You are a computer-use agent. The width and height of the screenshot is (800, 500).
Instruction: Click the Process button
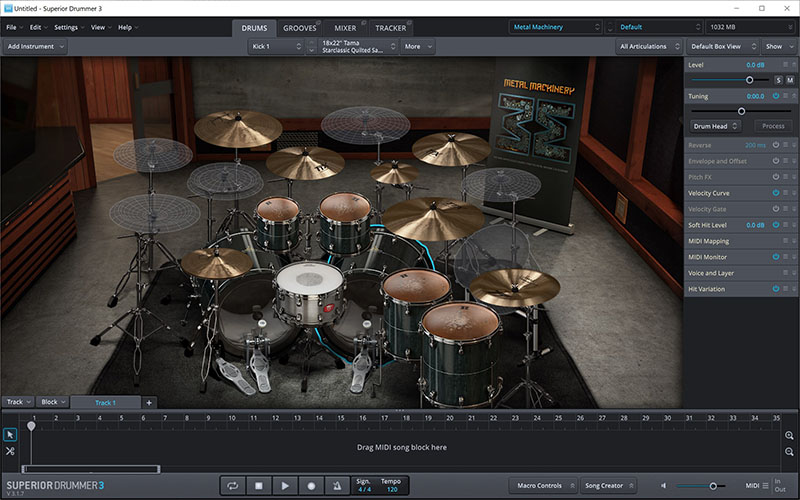click(x=773, y=126)
